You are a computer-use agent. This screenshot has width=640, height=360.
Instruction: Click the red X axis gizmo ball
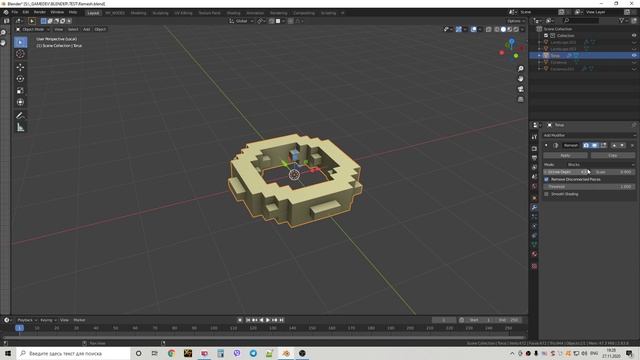pos(502,52)
